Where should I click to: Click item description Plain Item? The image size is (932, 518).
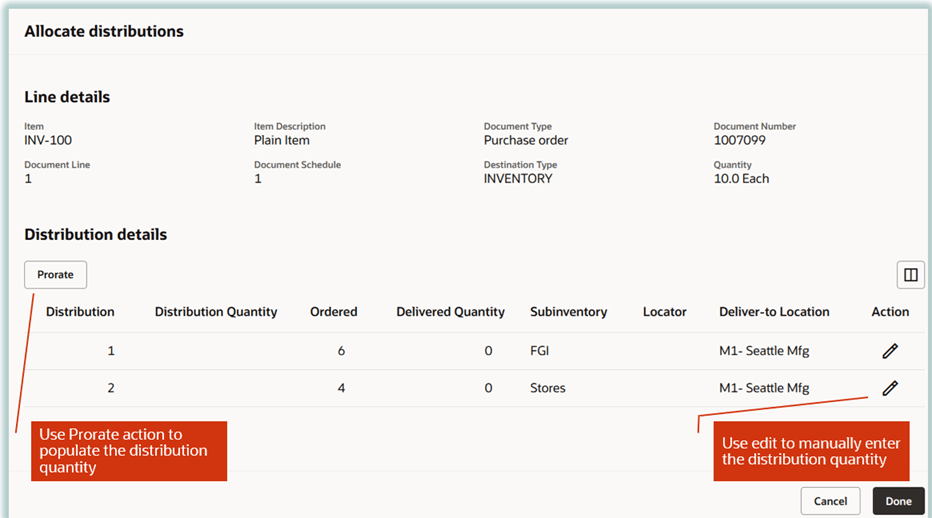282,140
